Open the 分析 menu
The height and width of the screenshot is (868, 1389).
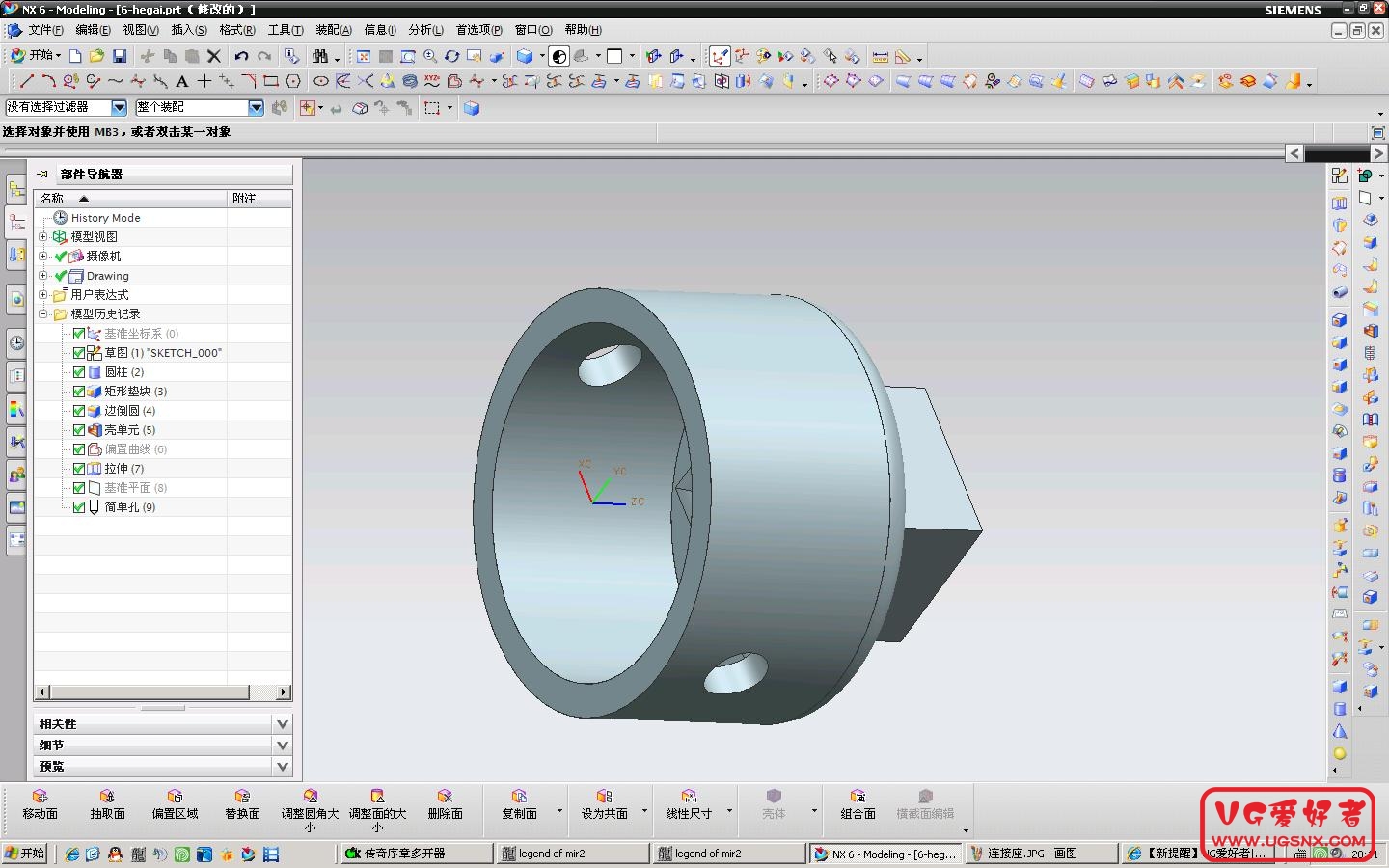click(x=425, y=30)
